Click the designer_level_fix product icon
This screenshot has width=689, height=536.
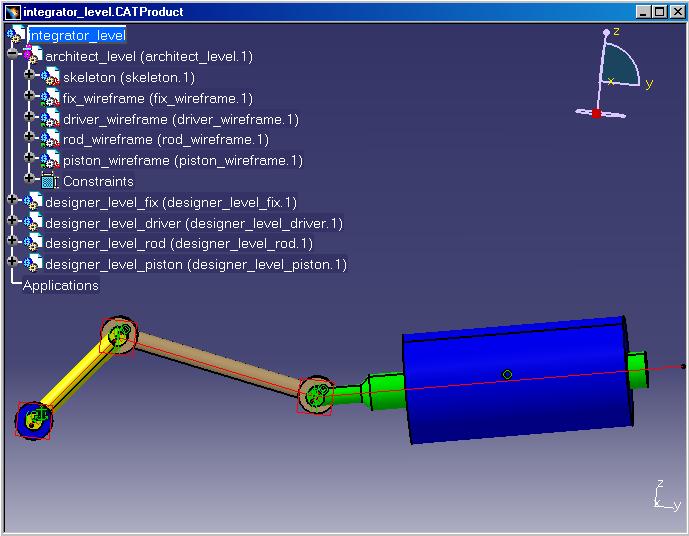[x=33, y=202]
